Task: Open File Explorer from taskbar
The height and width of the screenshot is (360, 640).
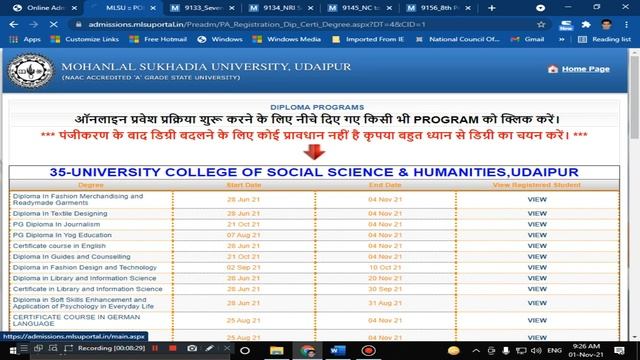Action: click(276, 351)
